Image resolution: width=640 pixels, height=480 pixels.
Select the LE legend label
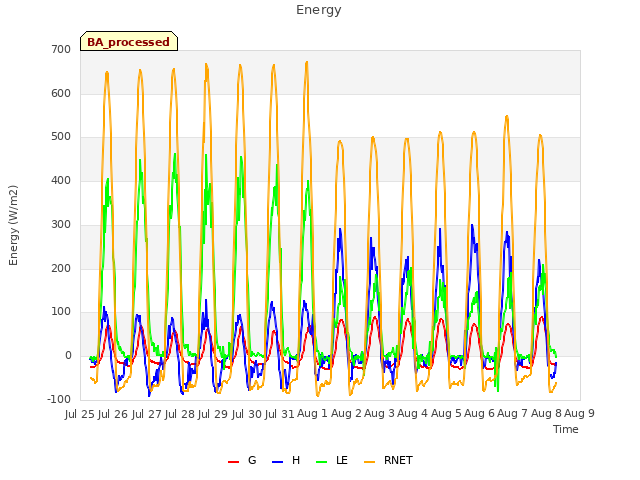tap(342, 460)
